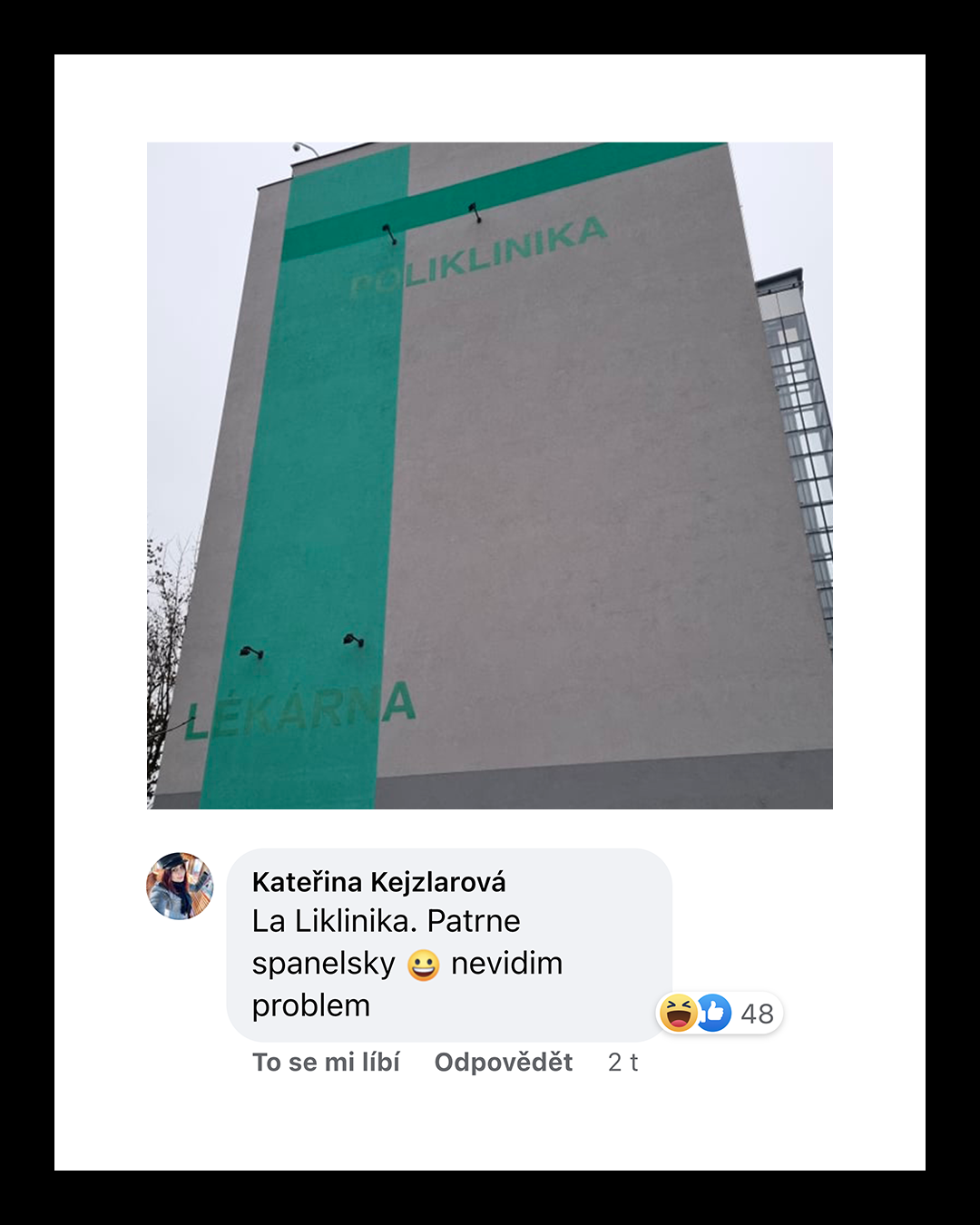
Task: Click the lower left wall lamp above LÉKÁRNA
Action: click(251, 652)
